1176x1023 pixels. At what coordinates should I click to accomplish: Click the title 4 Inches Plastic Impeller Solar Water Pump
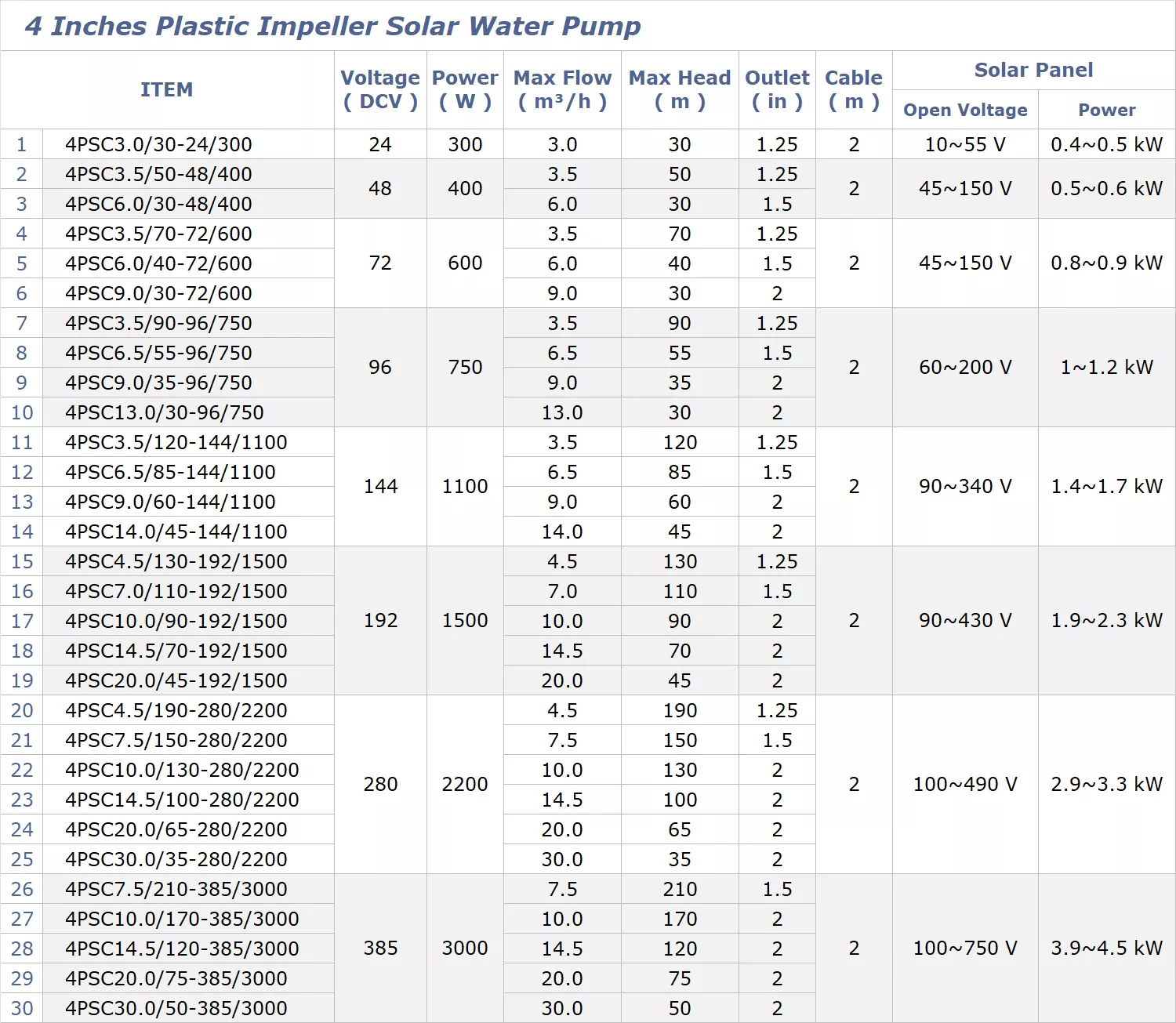coord(333,26)
